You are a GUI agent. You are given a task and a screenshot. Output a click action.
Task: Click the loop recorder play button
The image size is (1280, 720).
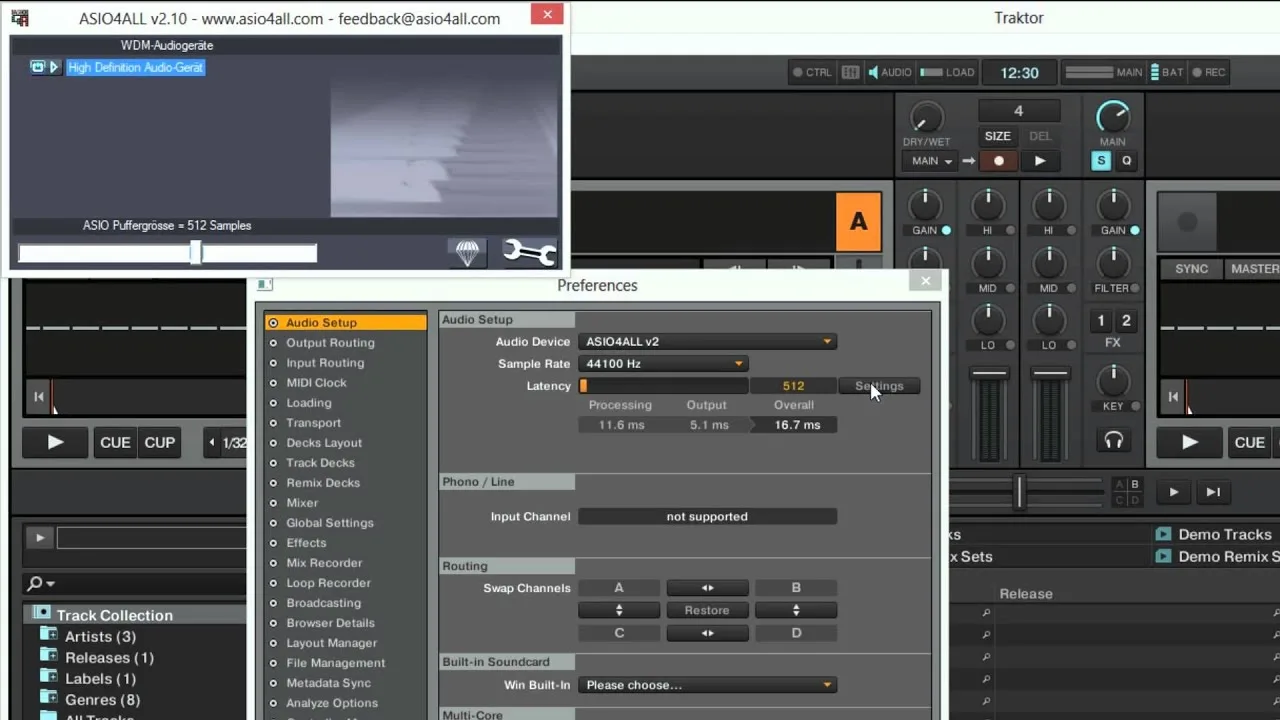pos(1040,161)
